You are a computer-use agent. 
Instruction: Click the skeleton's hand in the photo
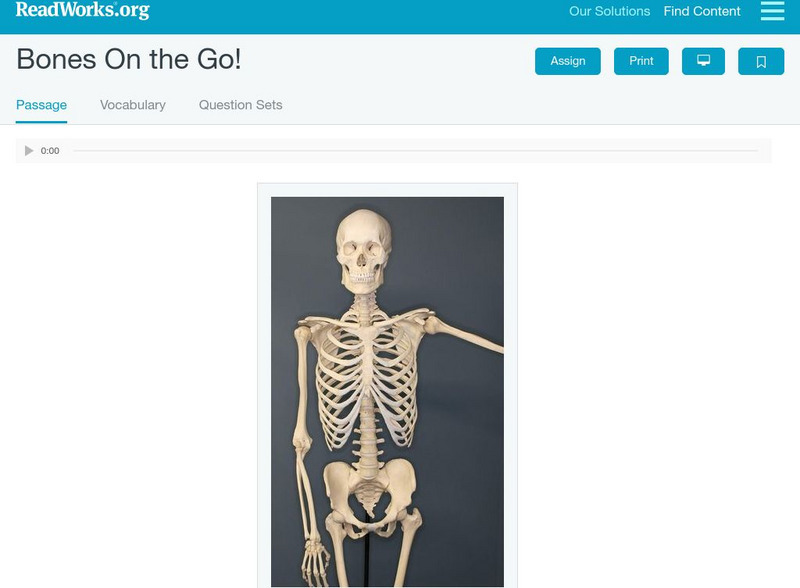(315, 561)
